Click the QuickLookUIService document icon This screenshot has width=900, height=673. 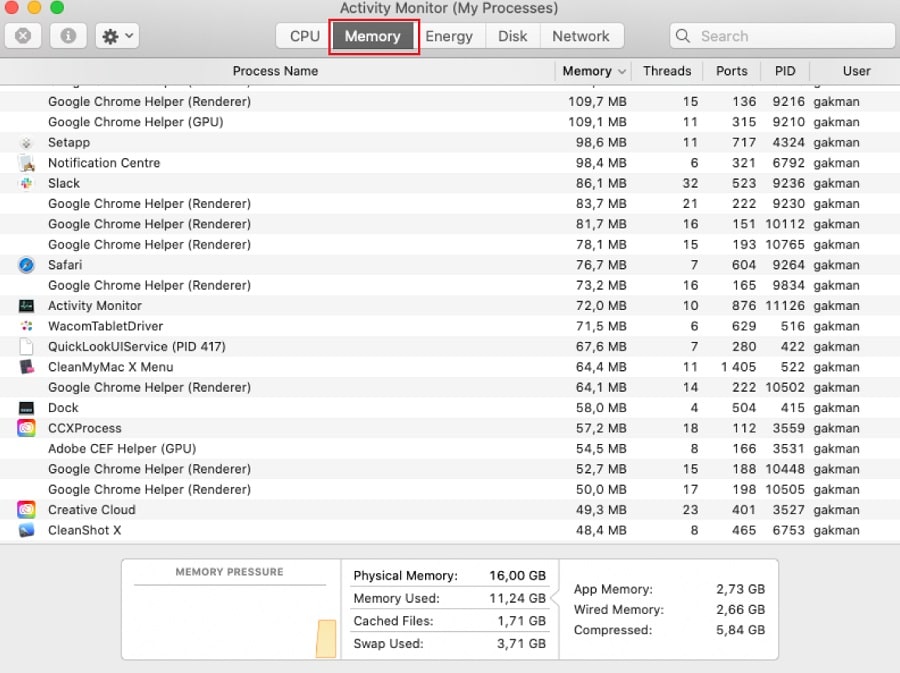[26, 347]
